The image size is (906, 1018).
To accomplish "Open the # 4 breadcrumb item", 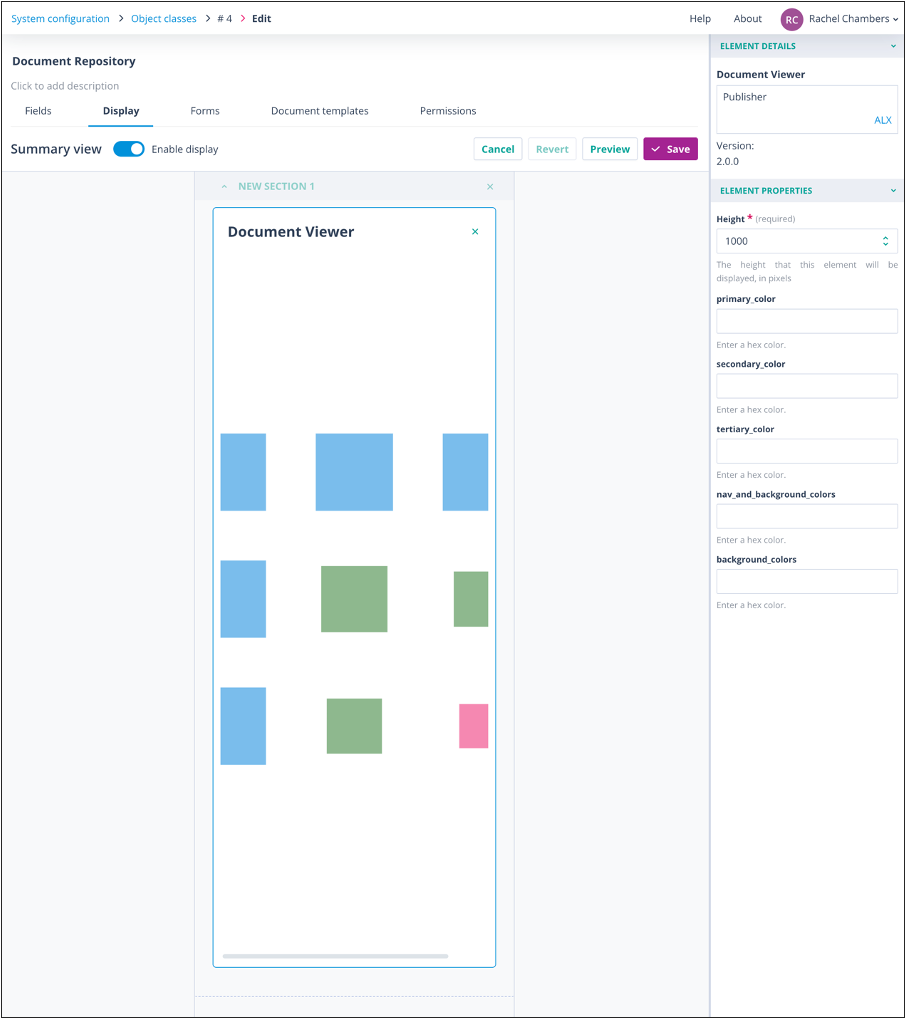I will [x=224, y=19].
